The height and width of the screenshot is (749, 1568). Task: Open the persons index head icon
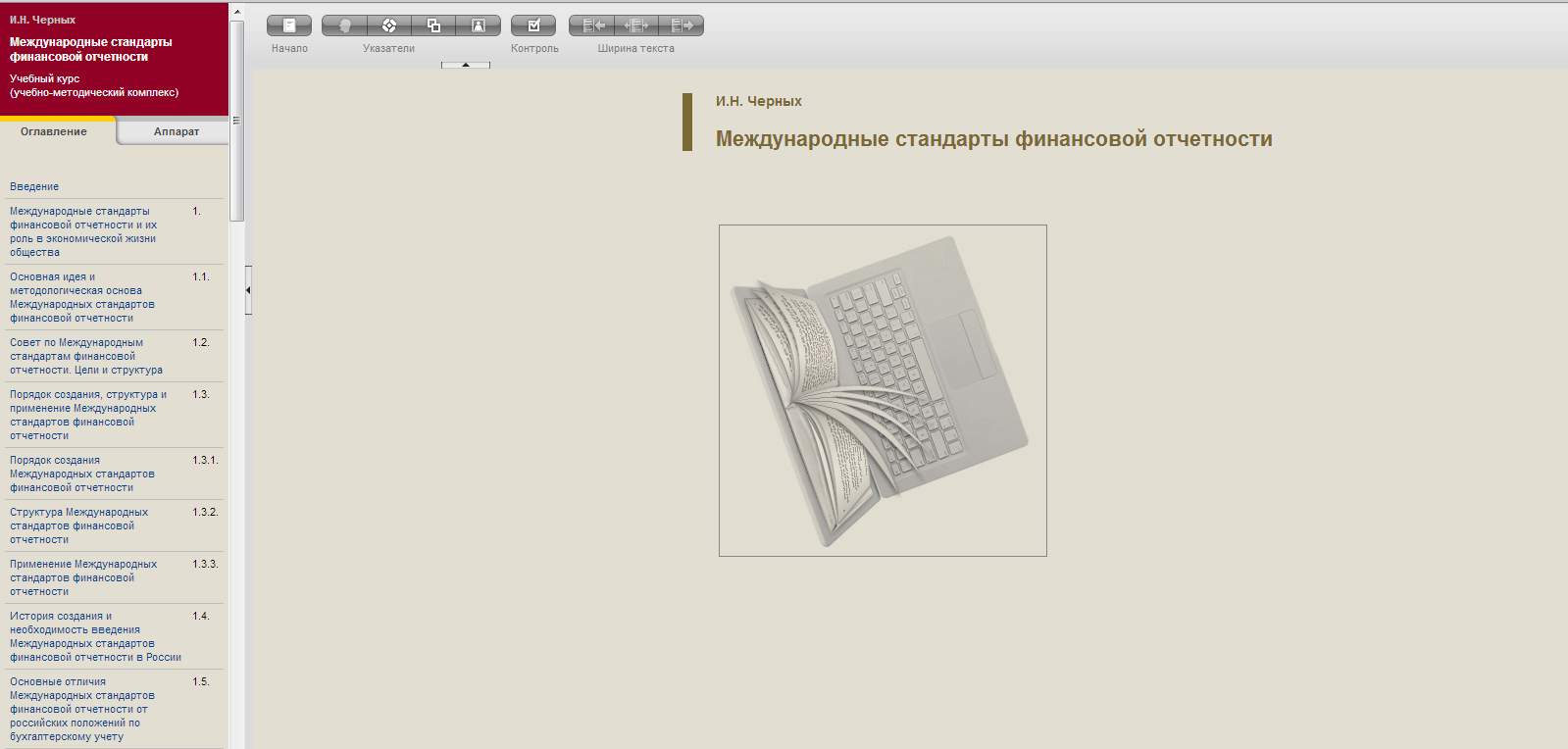344,25
